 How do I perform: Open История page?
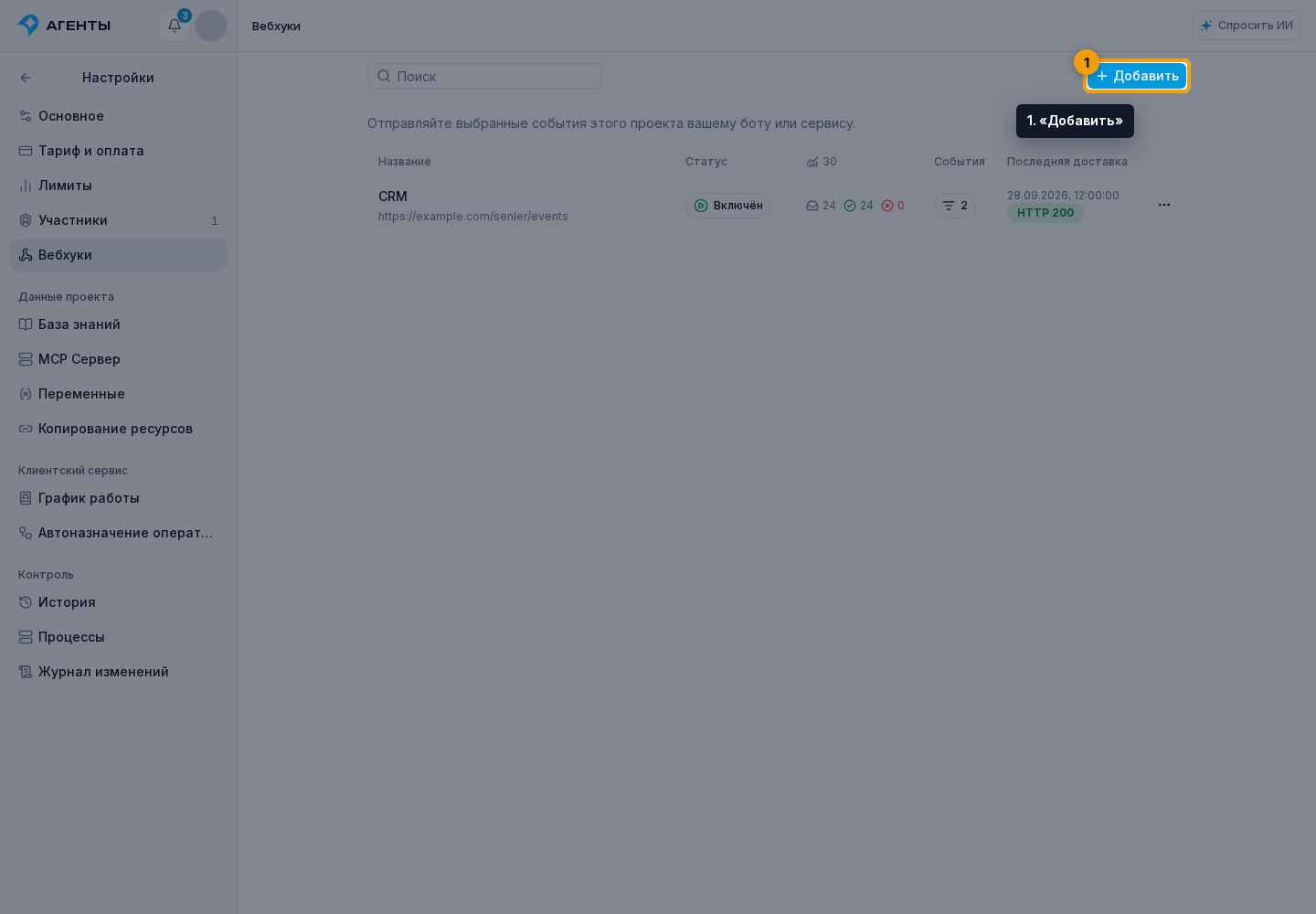pos(118,602)
